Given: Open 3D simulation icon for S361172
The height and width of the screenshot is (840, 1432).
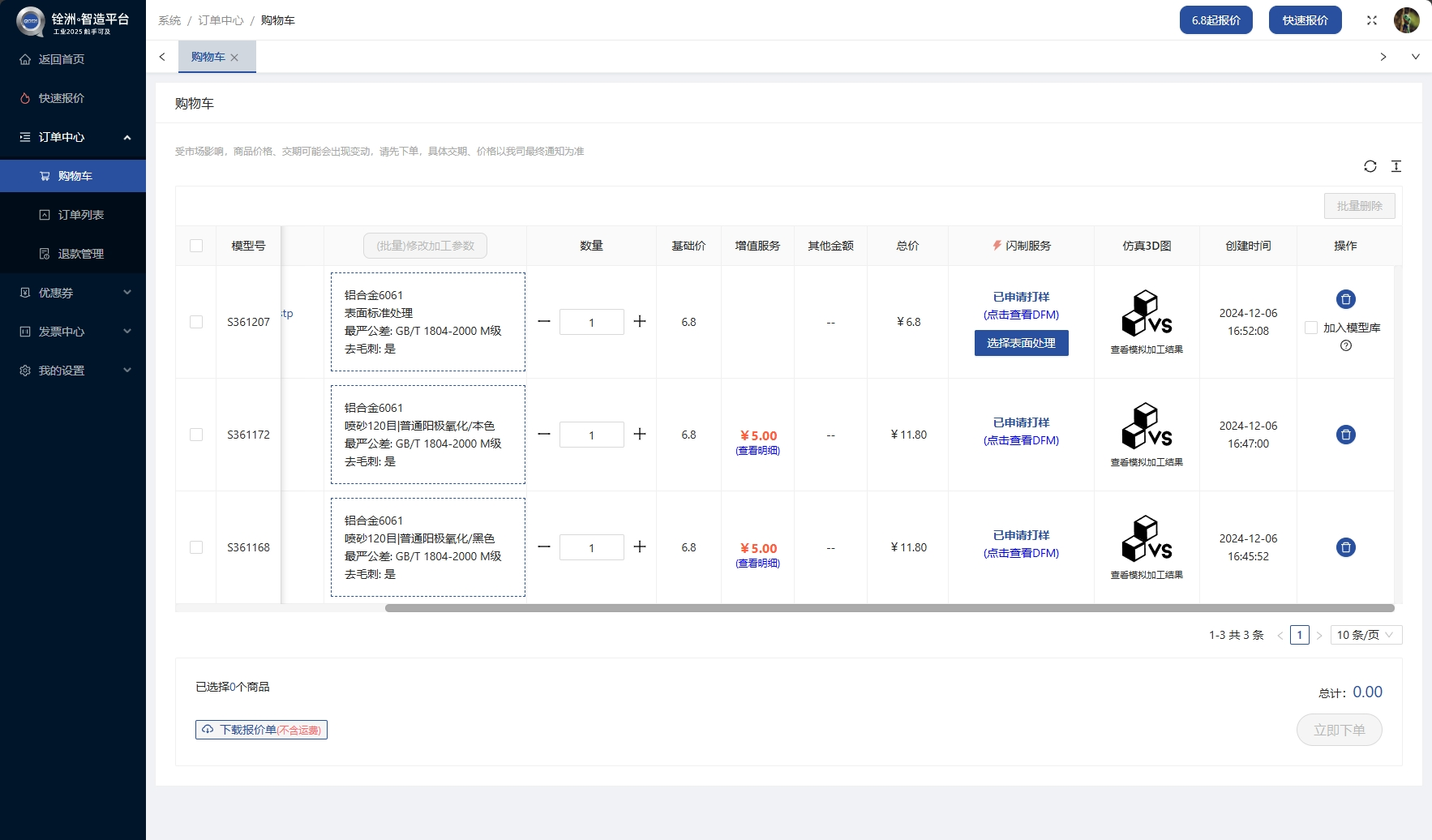Looking at the screenshot, I should click(x=1146, y=426).
